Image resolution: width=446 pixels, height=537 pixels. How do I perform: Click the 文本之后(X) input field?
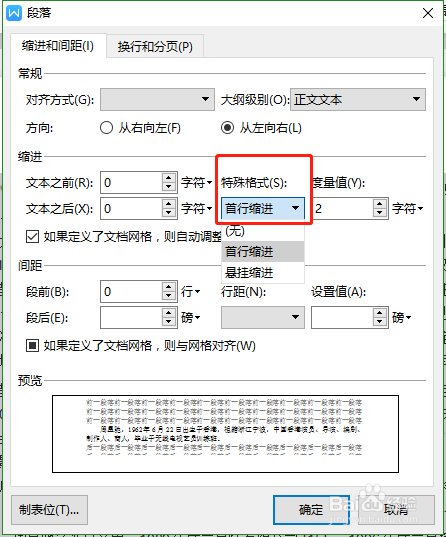point(131,209)
